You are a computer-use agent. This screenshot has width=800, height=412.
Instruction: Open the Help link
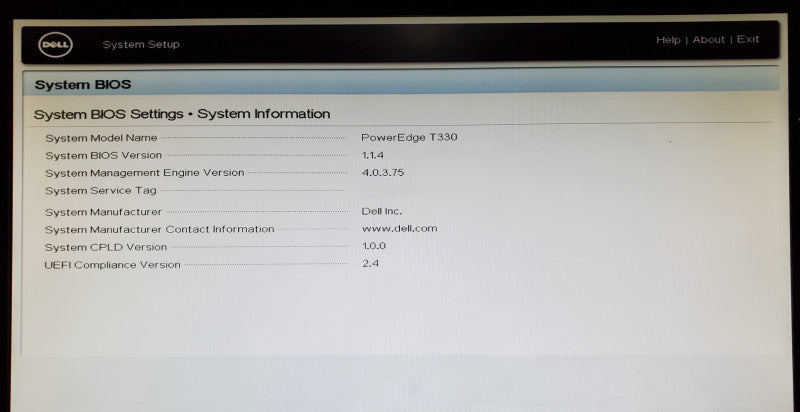point(668,40)
